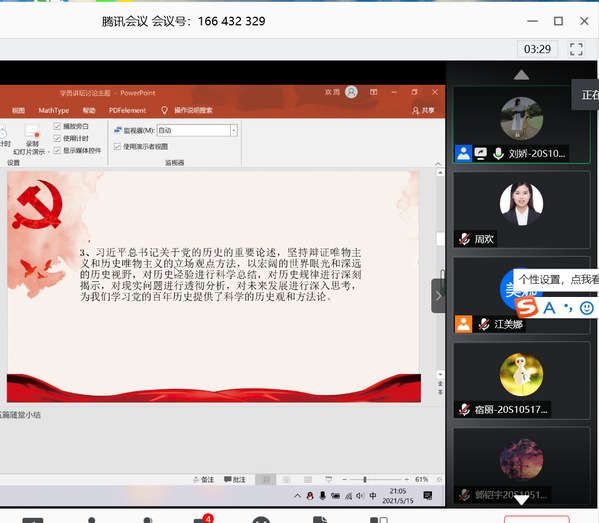Open the MathType ribbon tab

pyautogui.click(x=53, y=110)
